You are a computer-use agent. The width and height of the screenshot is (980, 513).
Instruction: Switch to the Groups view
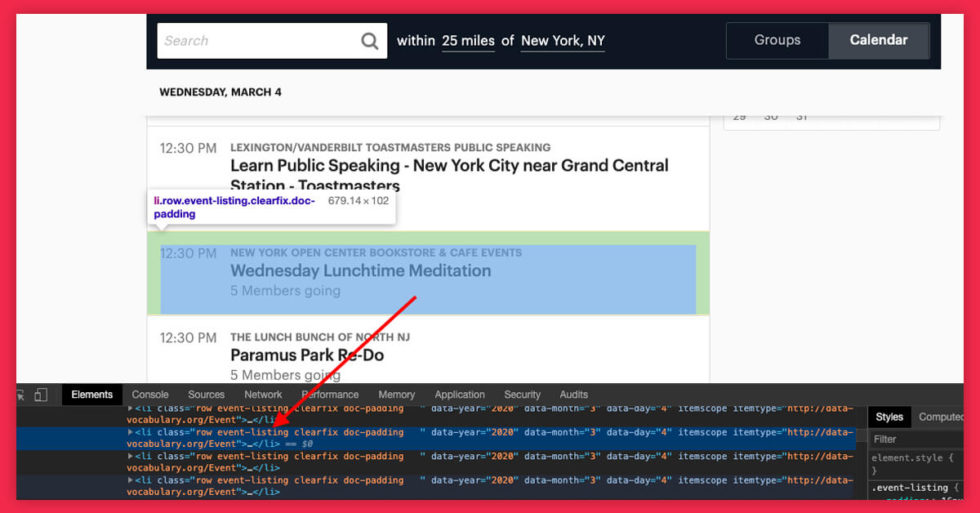(777, 40)
